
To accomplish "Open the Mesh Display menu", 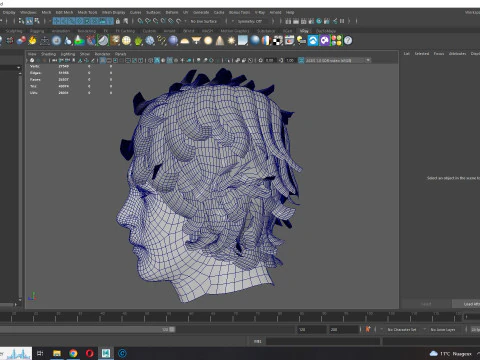I will (113, 12).
